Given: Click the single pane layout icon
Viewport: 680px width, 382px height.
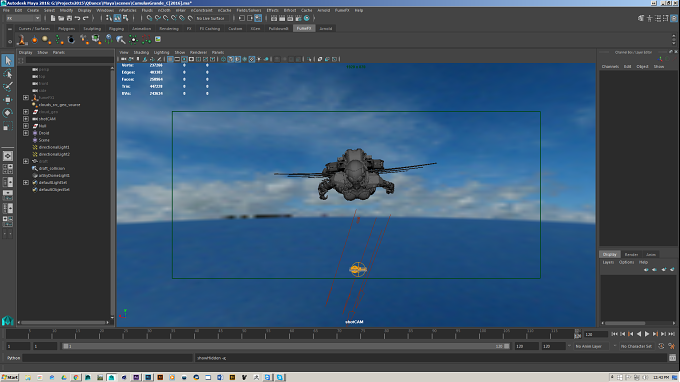Looking at the screenshot, I should 7,156.
